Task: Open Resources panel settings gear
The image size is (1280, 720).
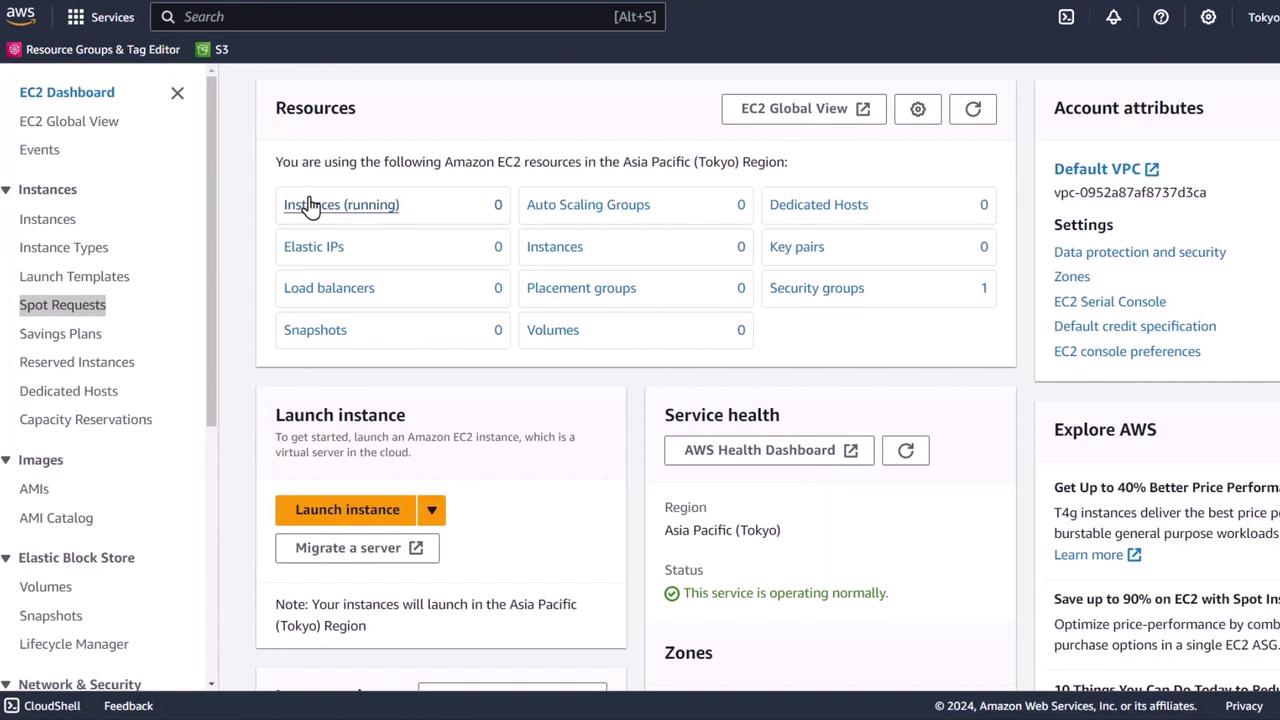Action: tap(917, 109)
